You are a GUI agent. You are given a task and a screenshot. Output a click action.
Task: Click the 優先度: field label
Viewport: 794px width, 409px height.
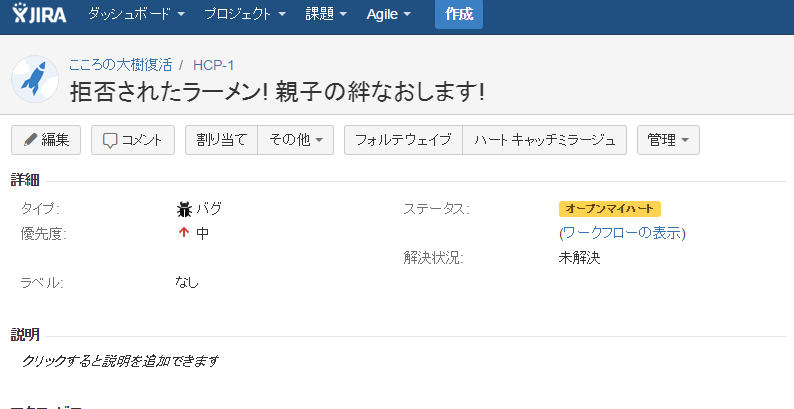point(44,233)
